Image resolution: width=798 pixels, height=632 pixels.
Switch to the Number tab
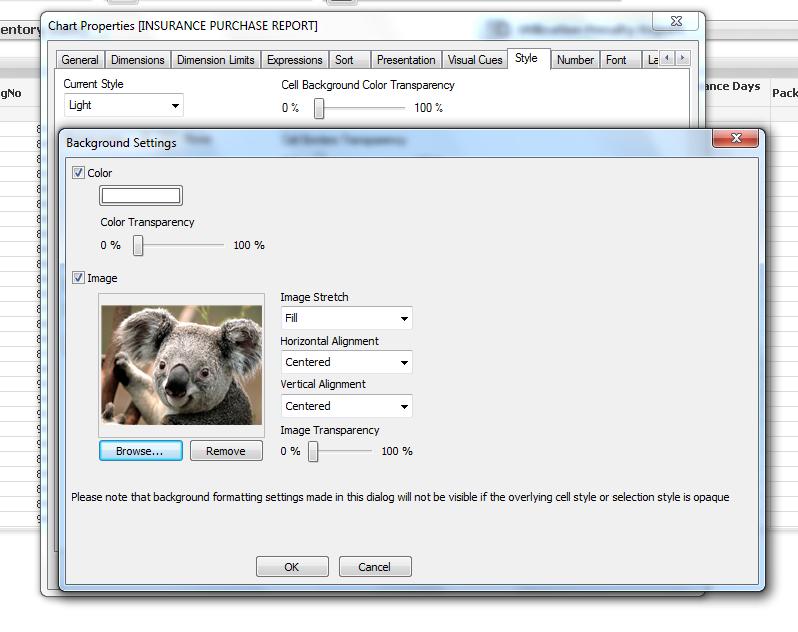[x=575, y=60]
